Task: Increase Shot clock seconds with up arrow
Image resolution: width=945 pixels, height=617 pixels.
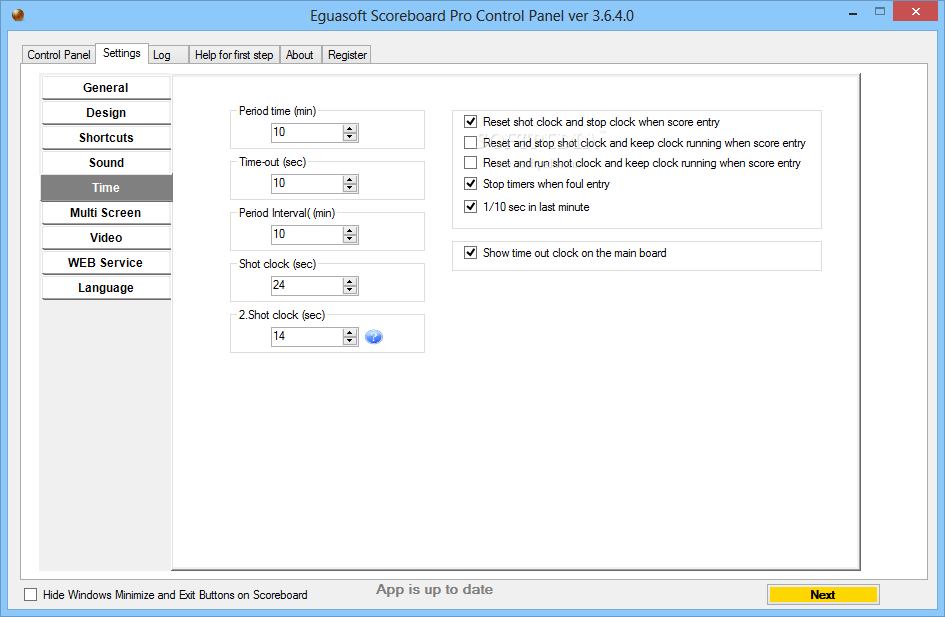Action: pyautogui.click(x=350, y=281)
